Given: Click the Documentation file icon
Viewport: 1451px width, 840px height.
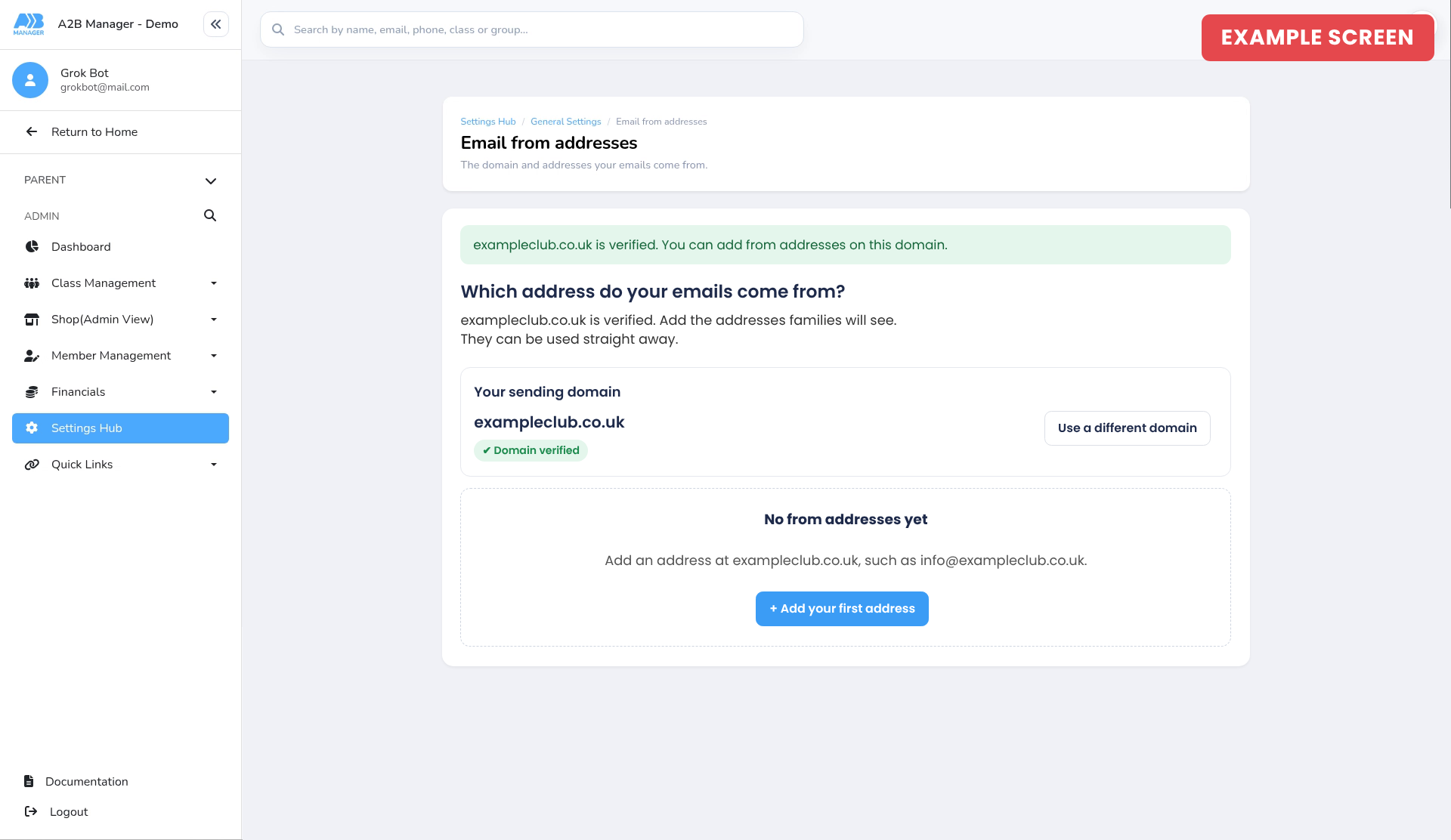Looking at the screenshot, I should pyautogui.click(x=29, y=781).
